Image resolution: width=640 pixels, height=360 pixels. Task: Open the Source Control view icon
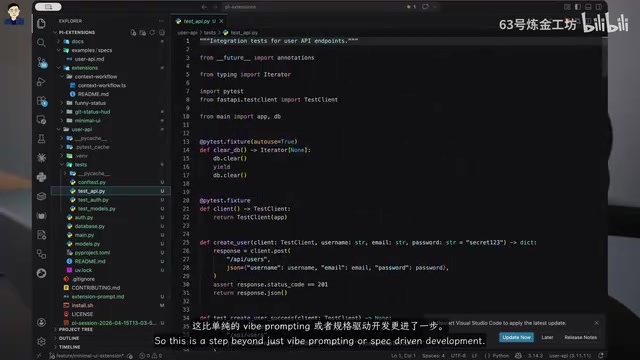[42, 62]
